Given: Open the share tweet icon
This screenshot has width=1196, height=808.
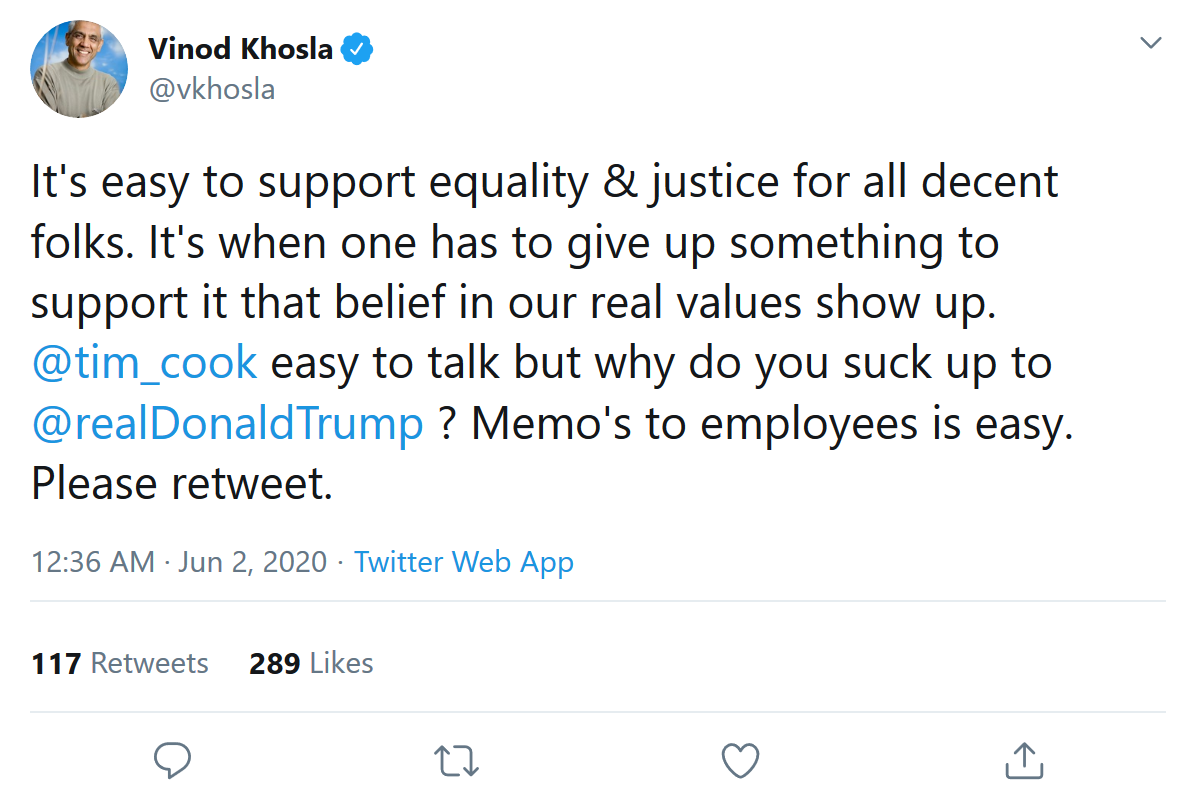Looking at the screenshot, I should coord(1023,760).
